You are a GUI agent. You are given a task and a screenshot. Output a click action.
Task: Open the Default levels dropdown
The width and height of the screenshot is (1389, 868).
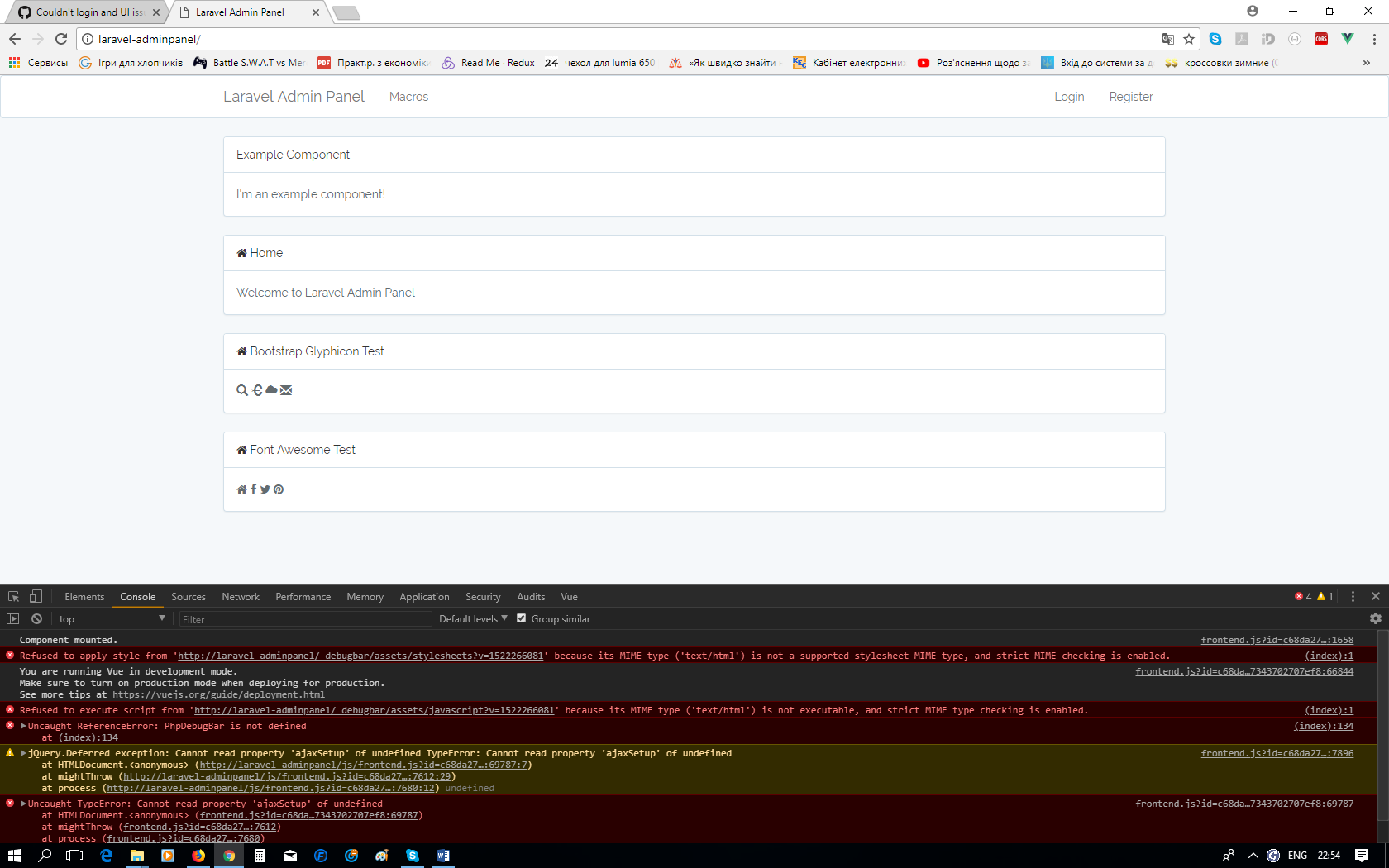(x=471, y=618)
